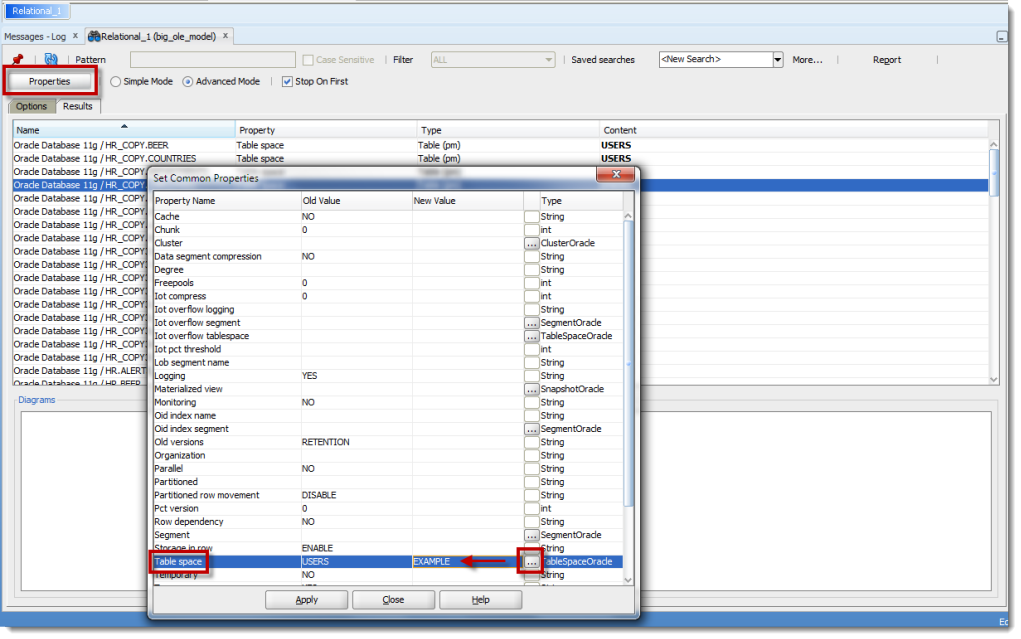The height and width of the screenshot is (639, 1021).
Task: Switch to the Messages - Log tab
Action: tap(36, 34)
